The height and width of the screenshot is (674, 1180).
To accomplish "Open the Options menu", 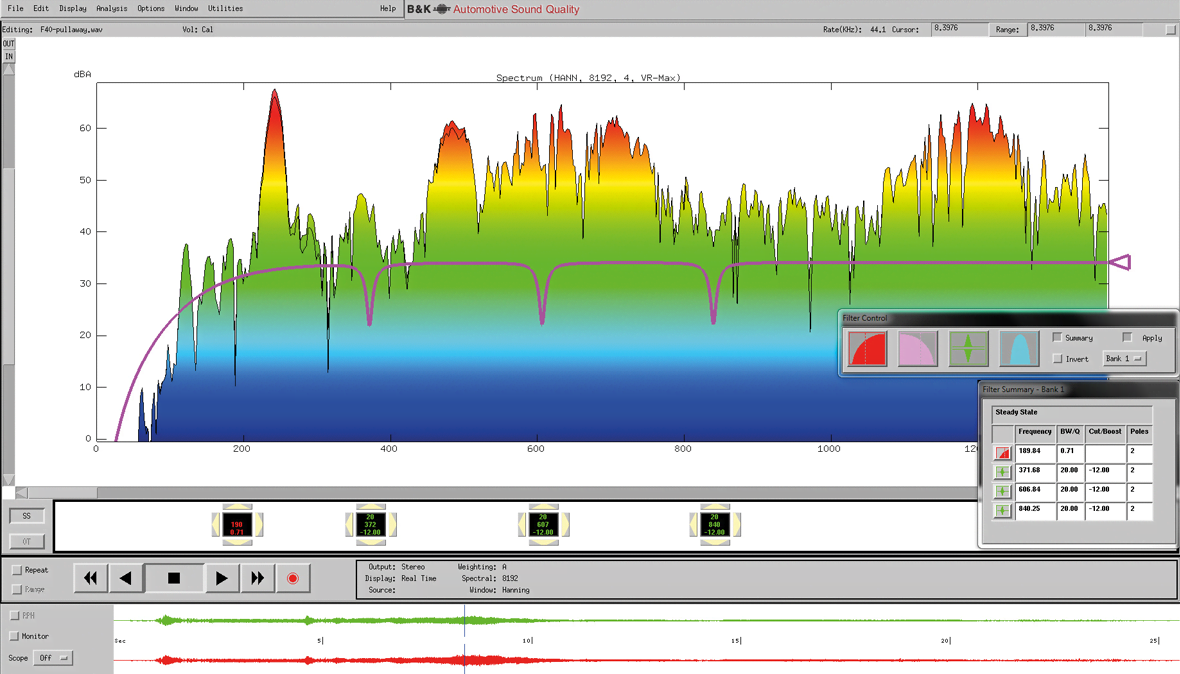I will tap(151, 8).
